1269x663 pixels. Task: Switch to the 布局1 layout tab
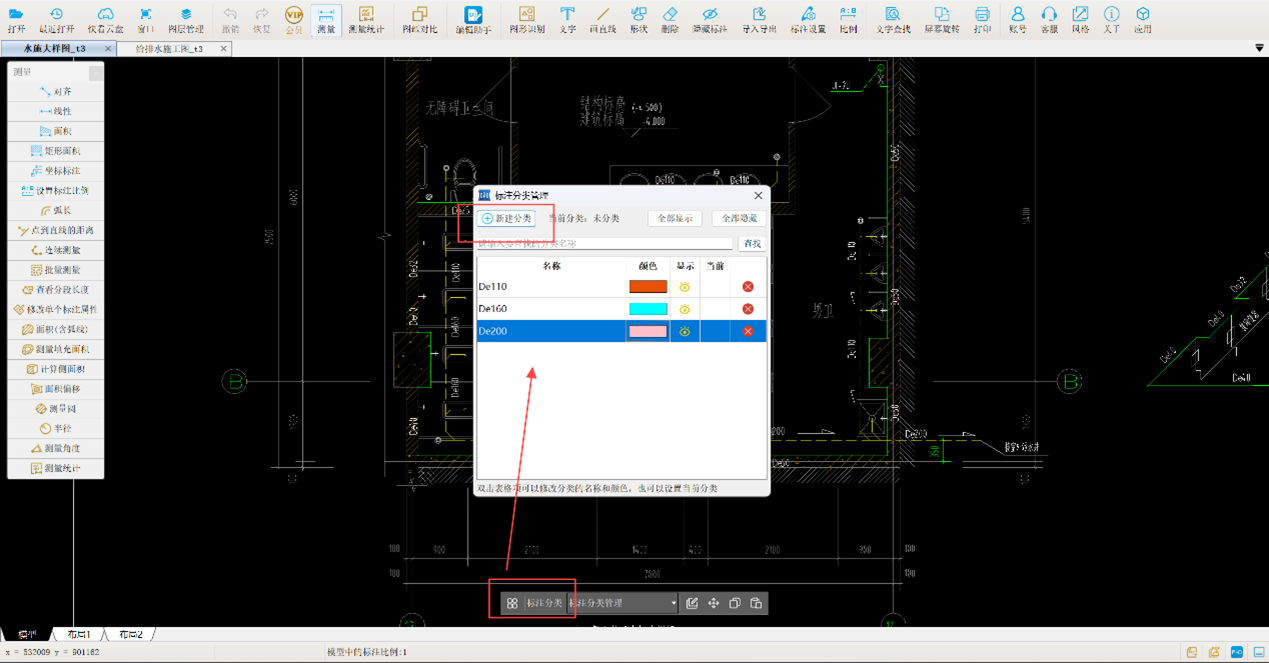click(79, 635)
